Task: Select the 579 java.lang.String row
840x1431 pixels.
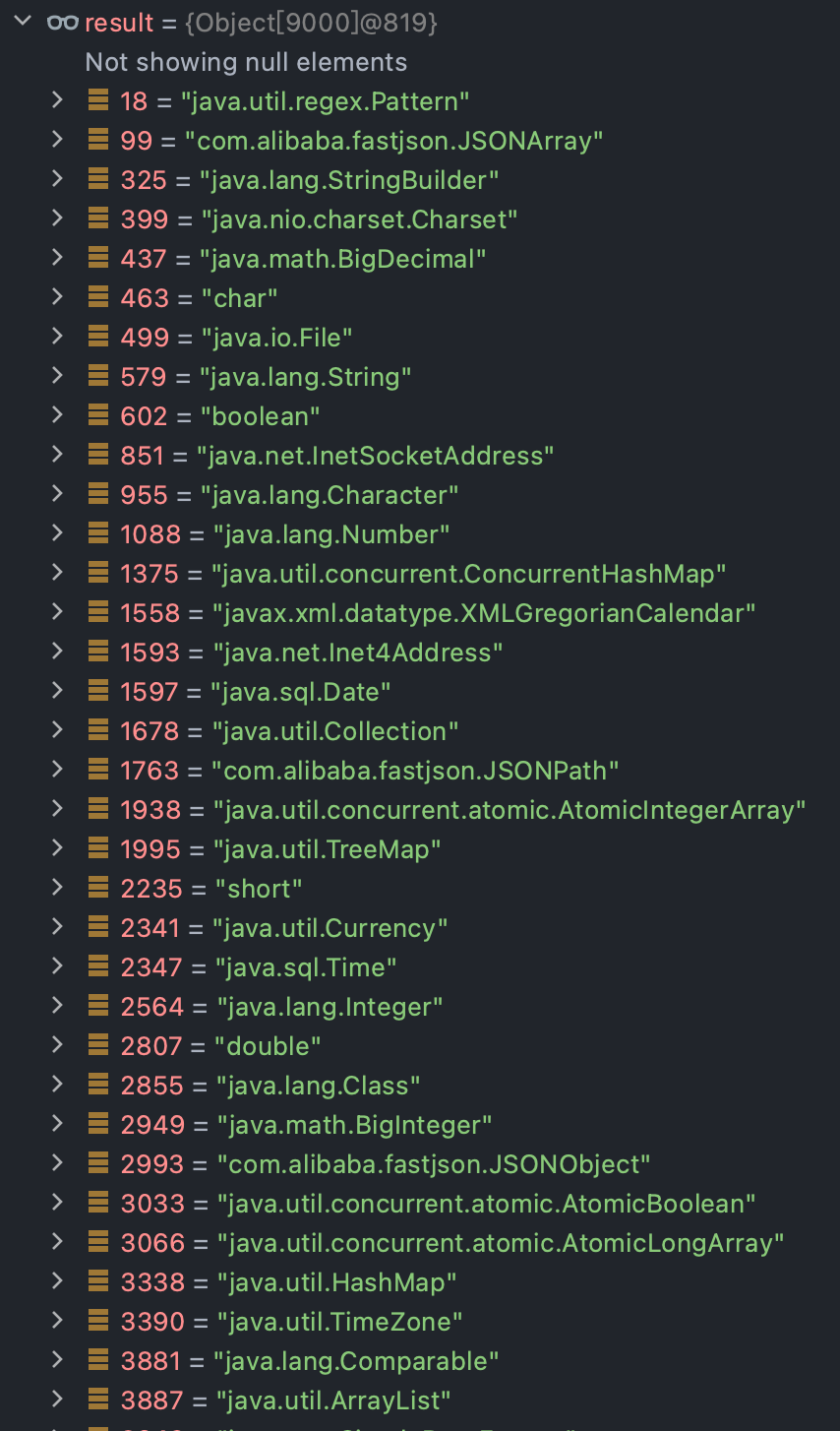Action: pyautogui.click(x=266, y=377)
